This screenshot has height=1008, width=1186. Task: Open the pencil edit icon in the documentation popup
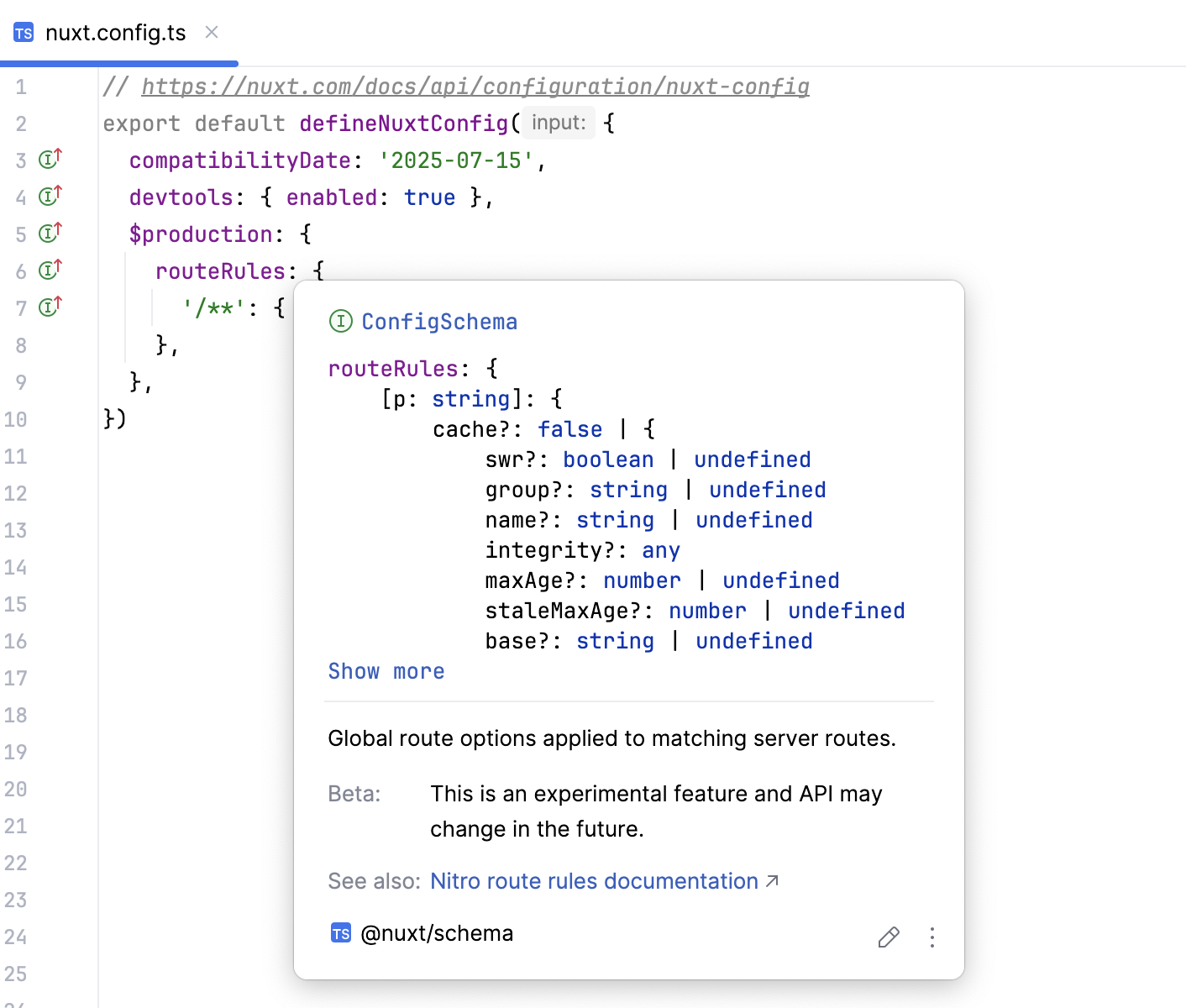click(889, 937)
